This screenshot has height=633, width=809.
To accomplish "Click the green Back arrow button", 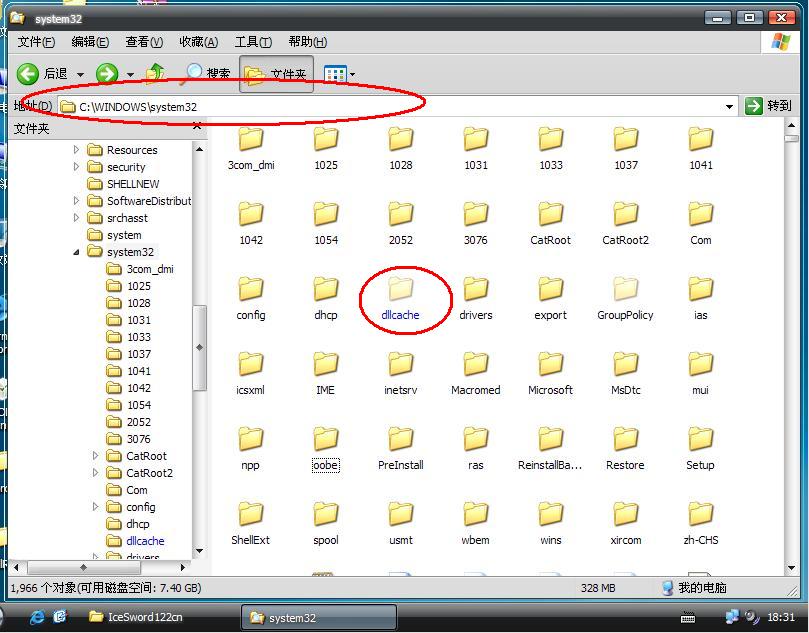I will click(x=28, y=74).
